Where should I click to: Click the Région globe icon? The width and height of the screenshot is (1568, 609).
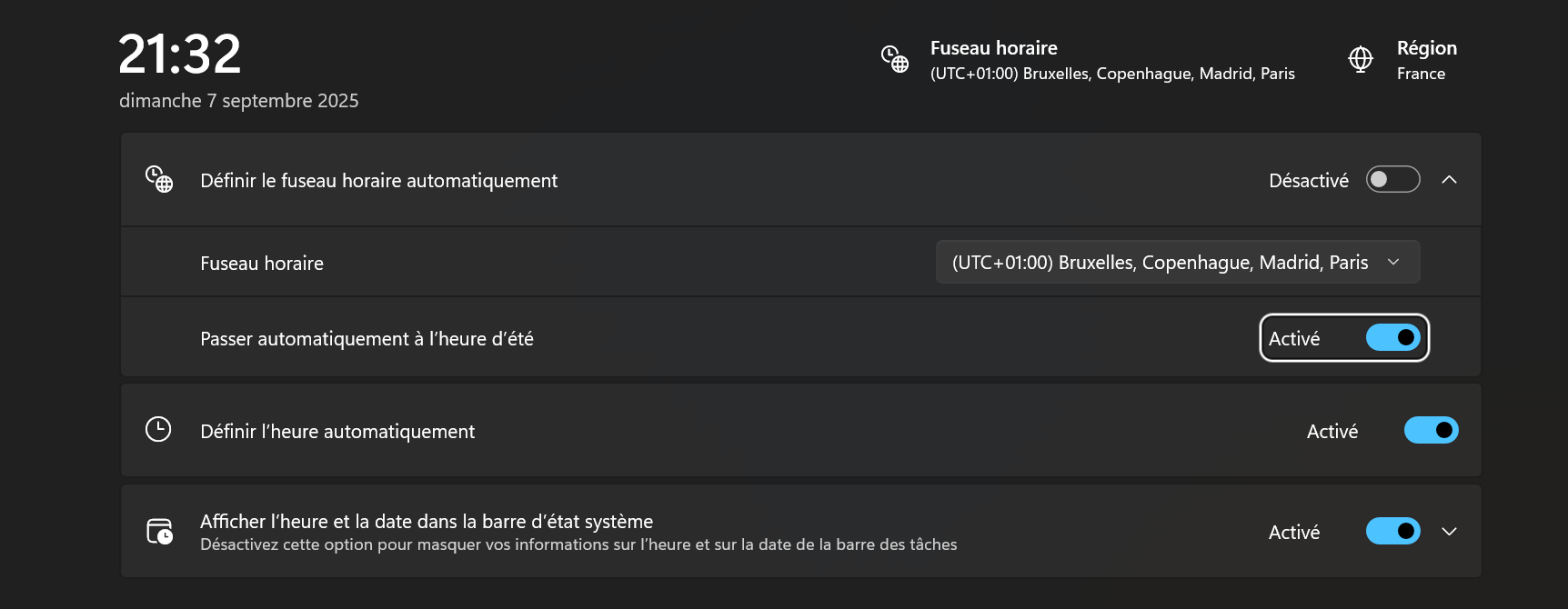(1360, 59)
